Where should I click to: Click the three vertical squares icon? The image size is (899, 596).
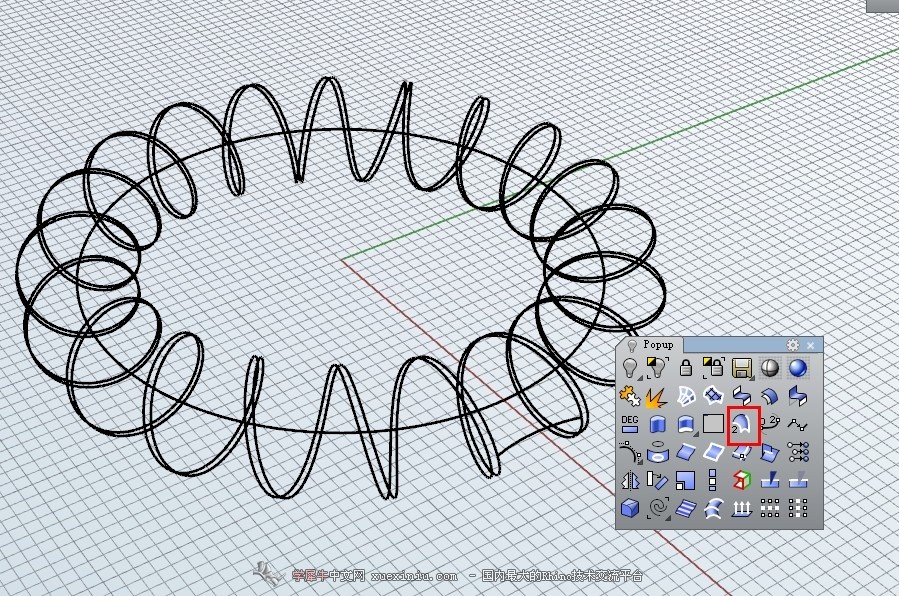[x=713, y=480]
